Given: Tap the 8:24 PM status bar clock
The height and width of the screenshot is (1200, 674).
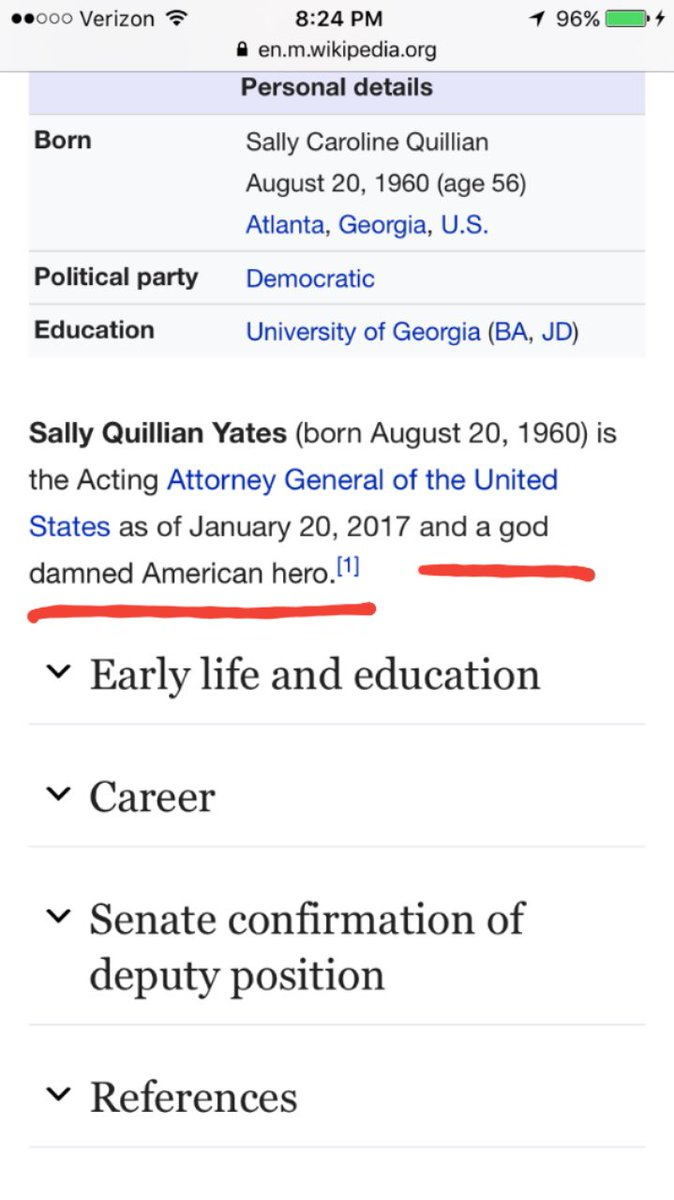Looking at the screenshot, I should (x=336, y=19).
